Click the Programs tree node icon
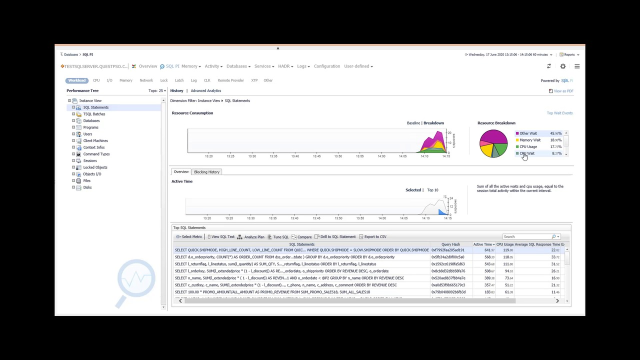Viewport: 640px width, 360px height. (x=79, y=127)
